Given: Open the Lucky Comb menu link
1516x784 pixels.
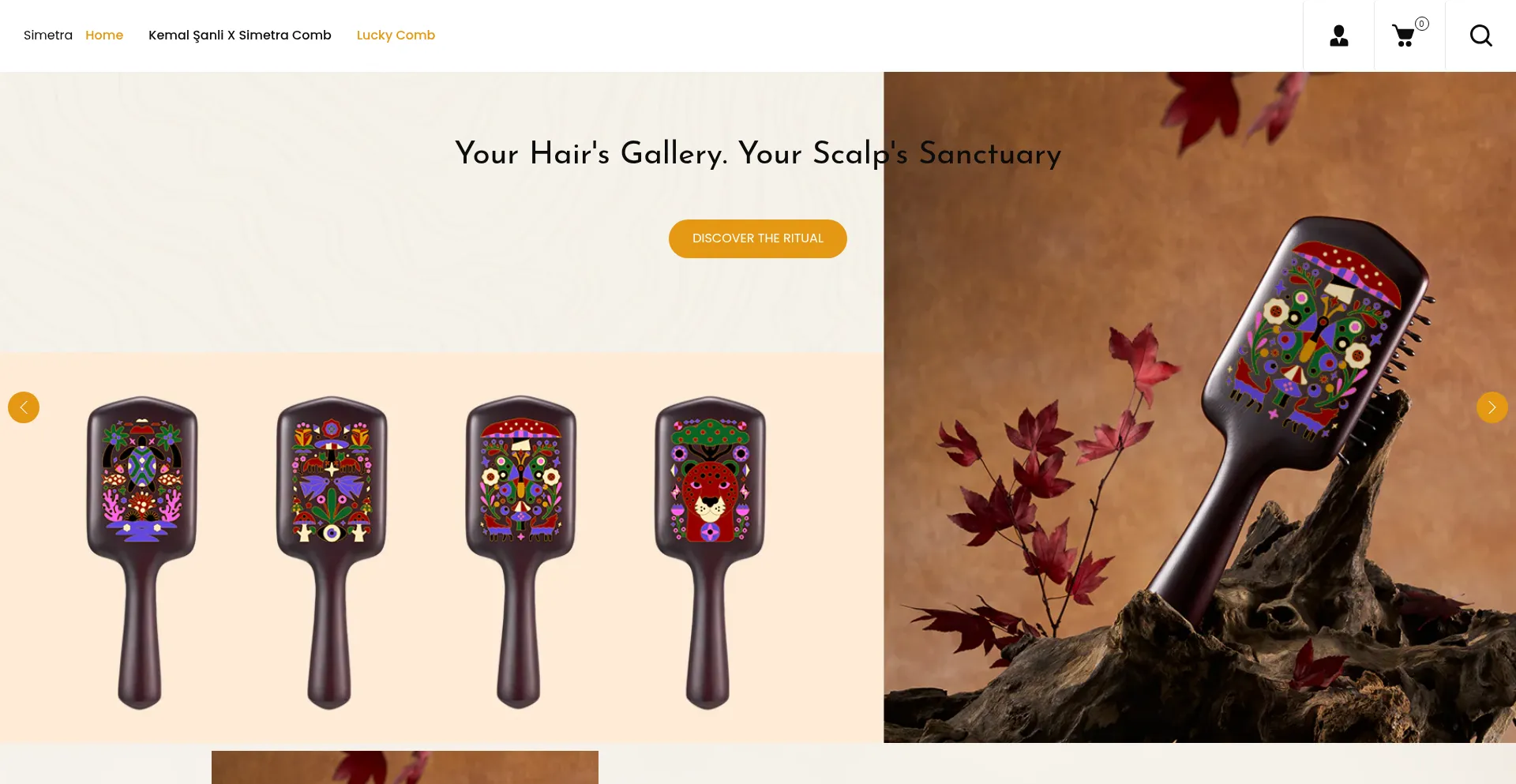Looking at the screenshot, I should point(396,35).
